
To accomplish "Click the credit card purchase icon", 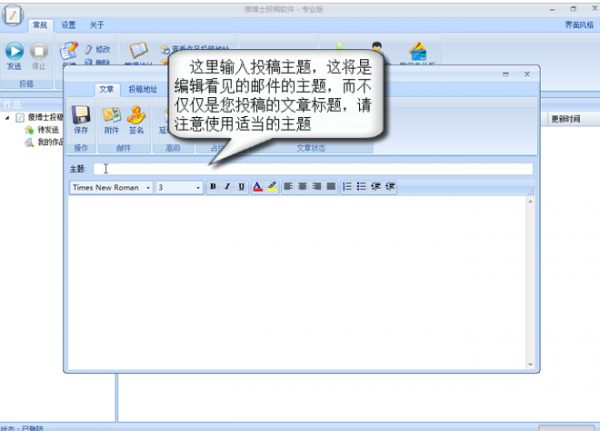I will coord(418,51).
